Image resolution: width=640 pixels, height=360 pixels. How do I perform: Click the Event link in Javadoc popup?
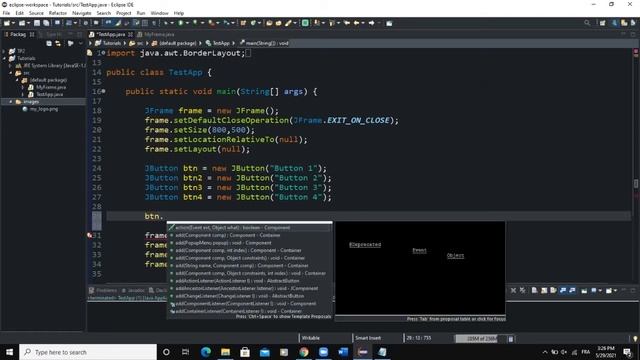(419, 250)
